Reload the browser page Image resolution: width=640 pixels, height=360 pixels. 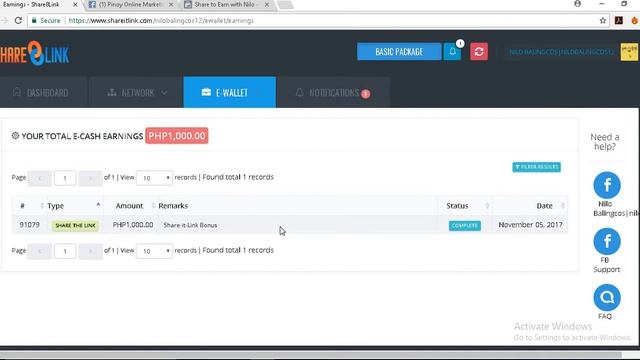18,20
